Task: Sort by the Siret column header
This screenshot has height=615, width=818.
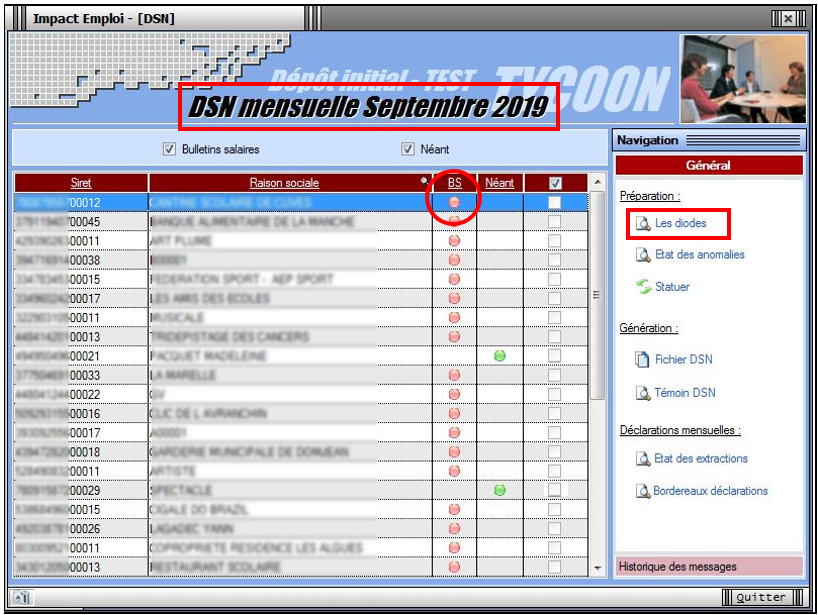Action: [81, 183]
